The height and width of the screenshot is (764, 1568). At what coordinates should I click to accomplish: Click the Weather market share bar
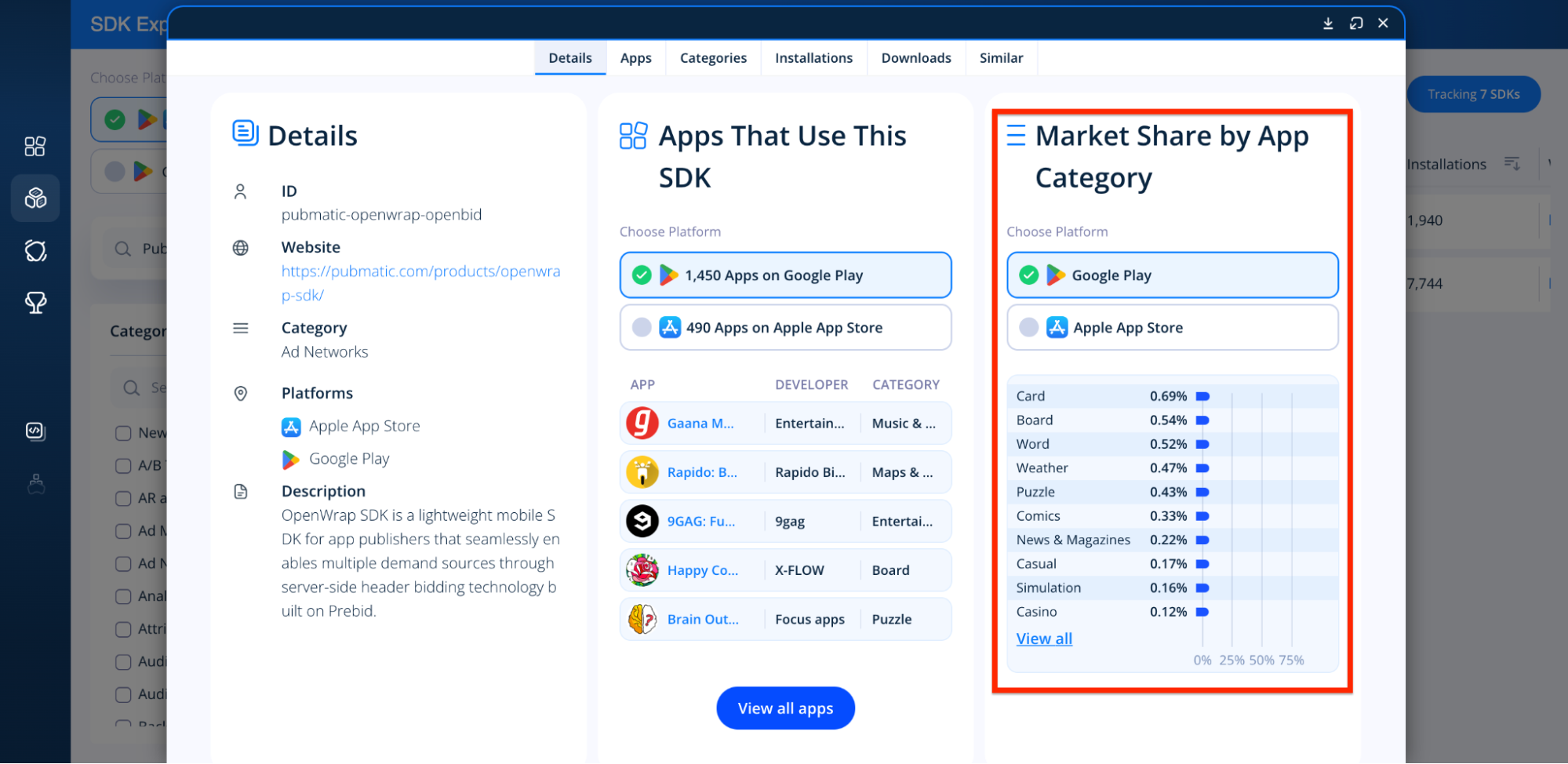[1202, 468]
